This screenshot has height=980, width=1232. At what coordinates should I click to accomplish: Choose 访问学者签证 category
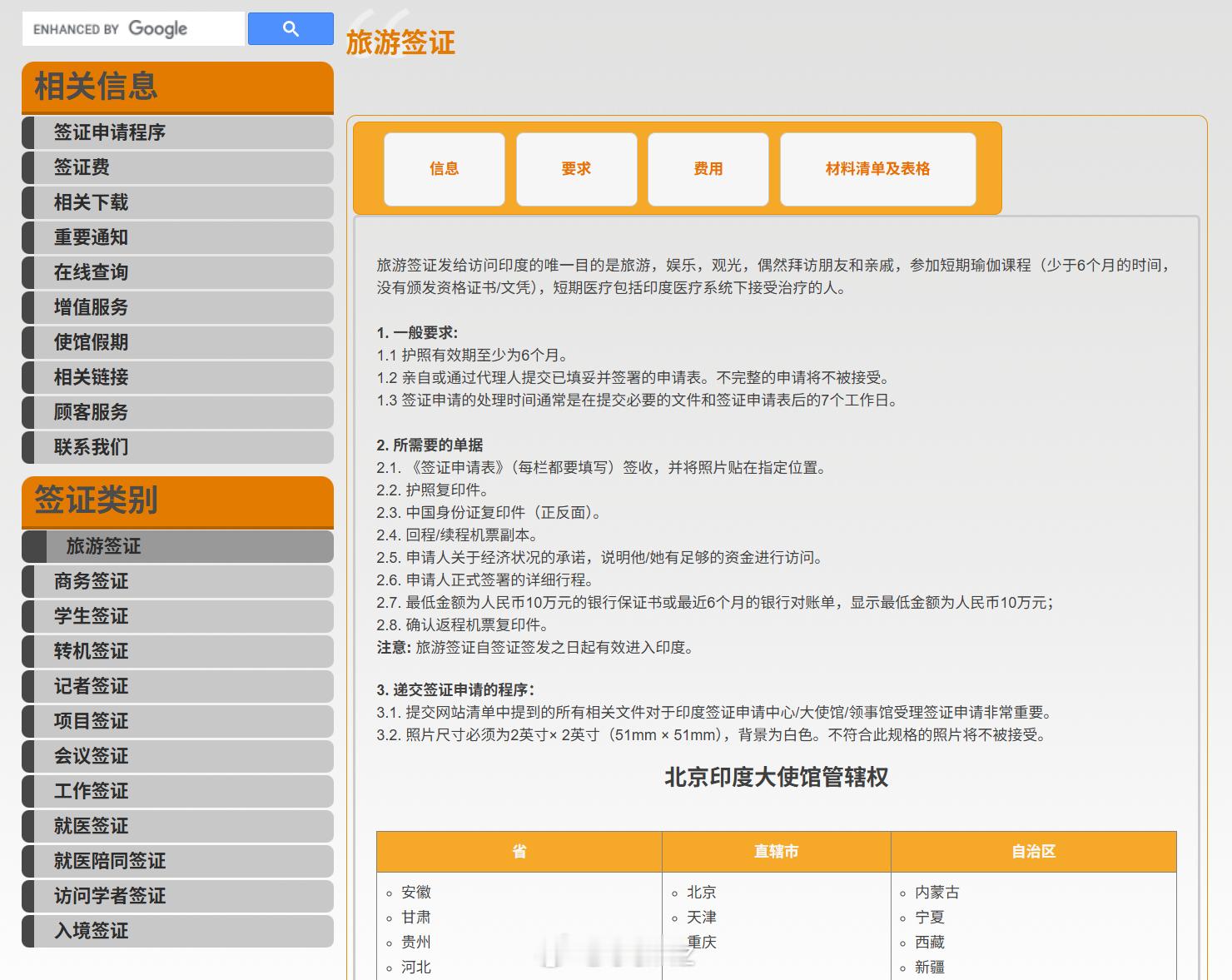click(x=177, y=896)
